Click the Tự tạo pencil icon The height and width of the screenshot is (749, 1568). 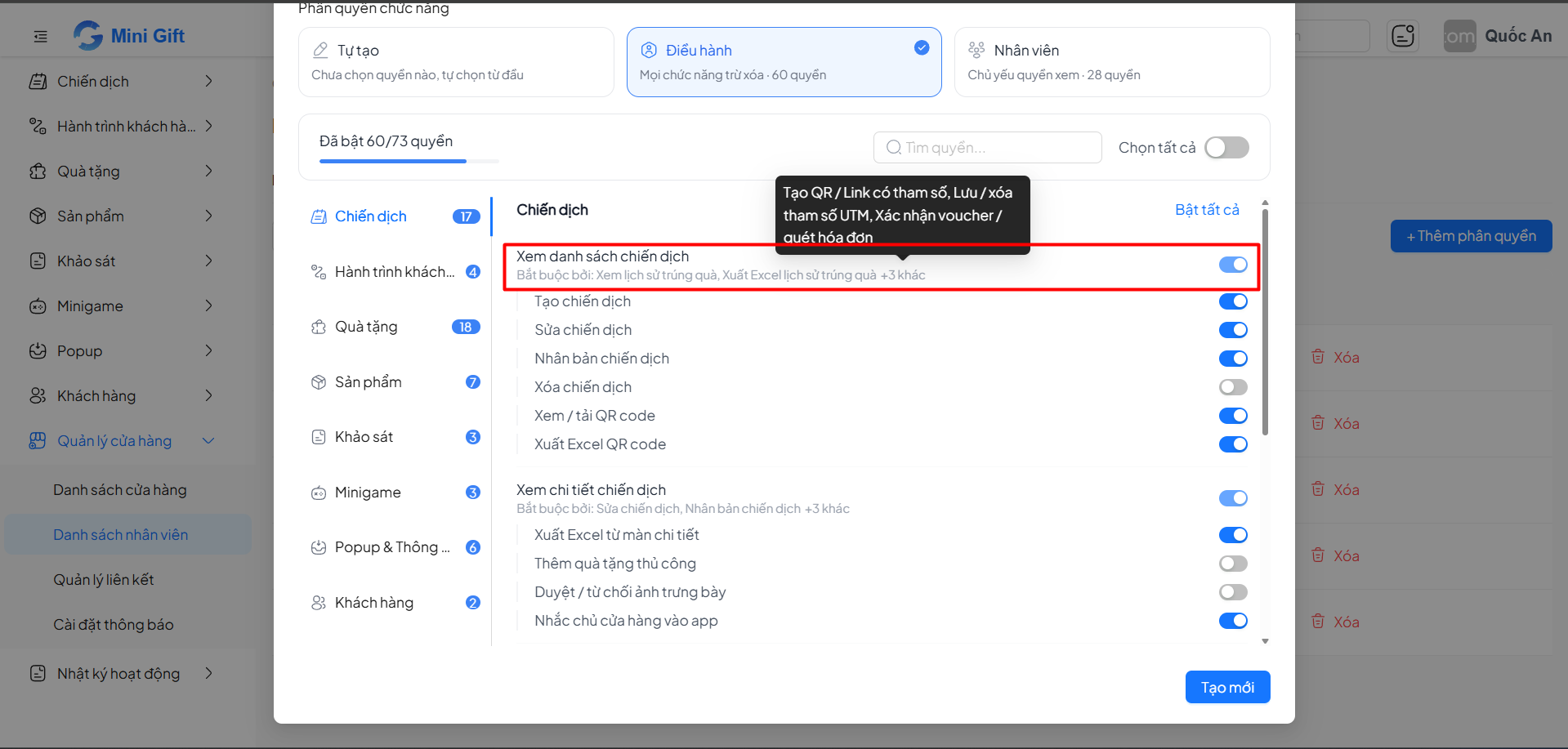click(x=321, y=50)
